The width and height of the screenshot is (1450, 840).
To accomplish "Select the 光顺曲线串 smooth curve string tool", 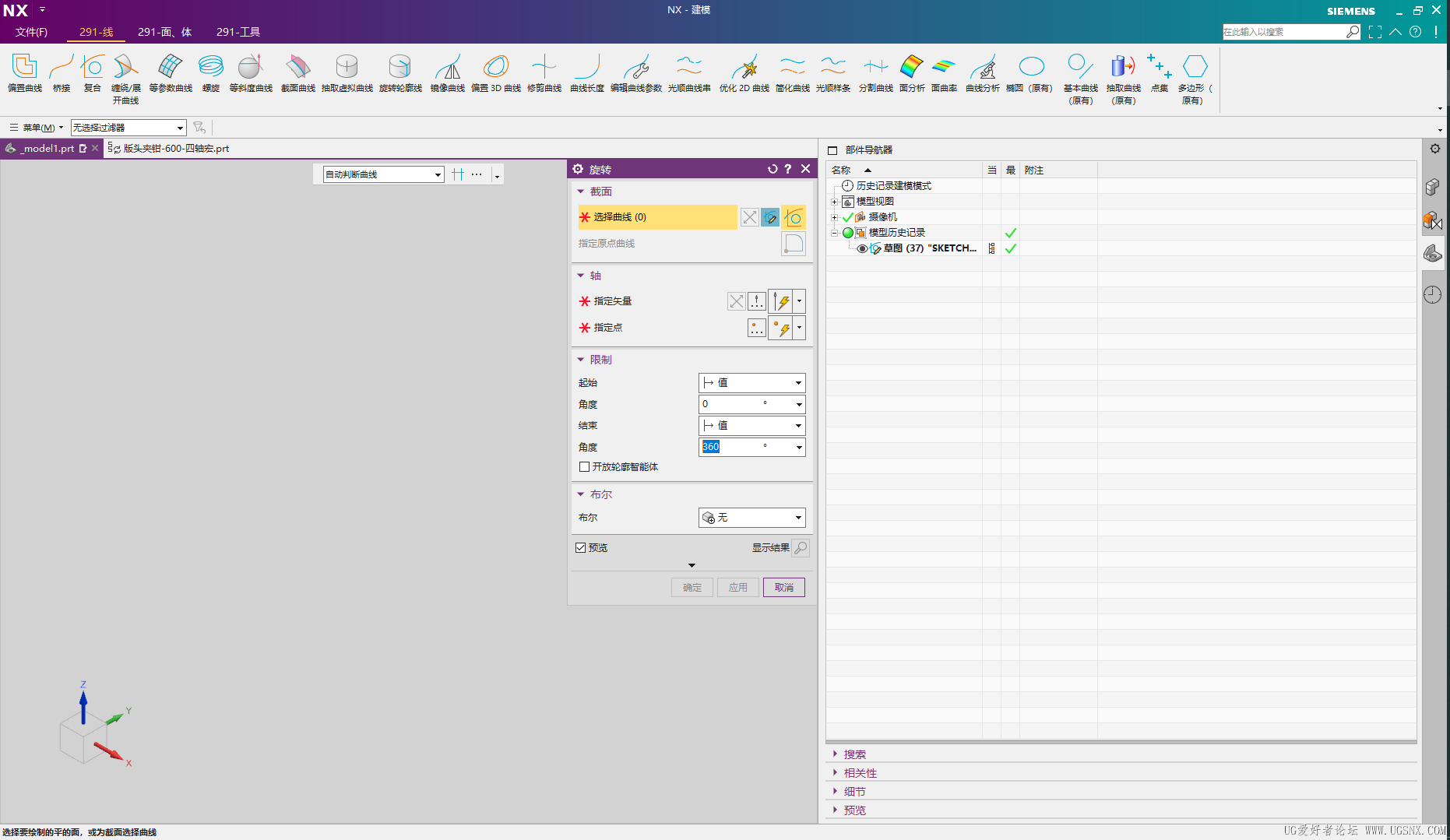I will (689, 73).
